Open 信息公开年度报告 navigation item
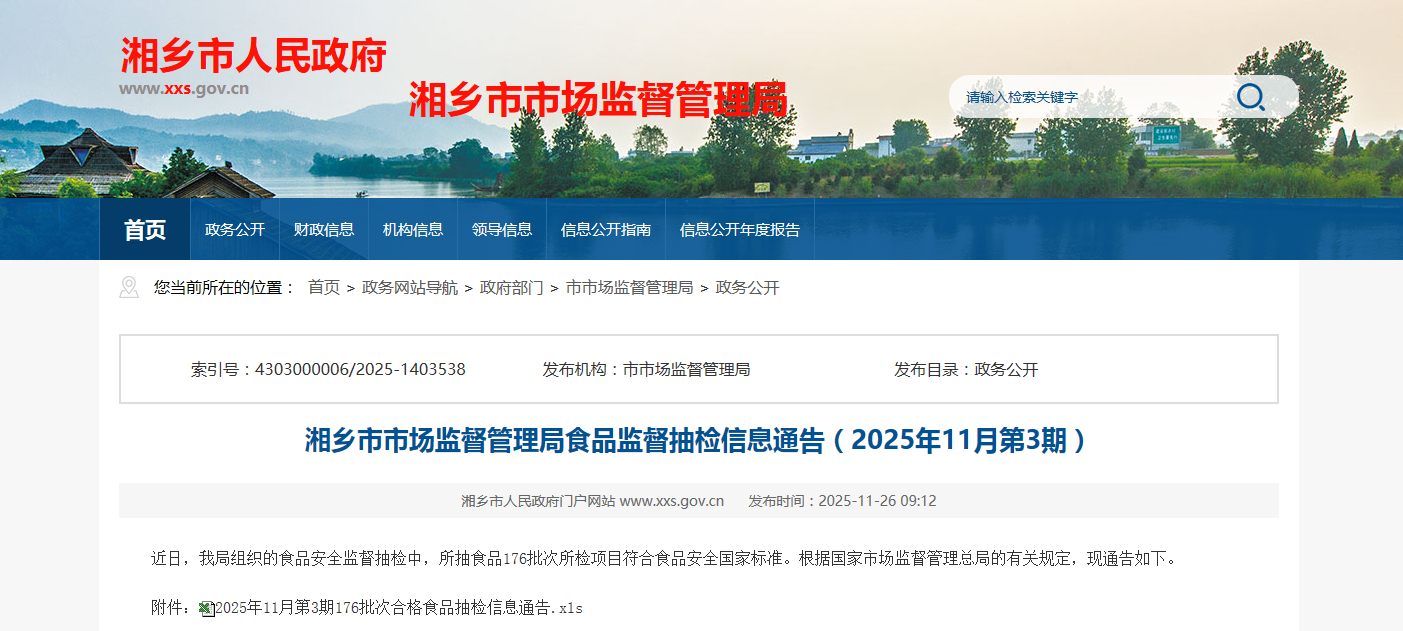The width and height of the screenshot is (1403, 631). tap(740, 230)
